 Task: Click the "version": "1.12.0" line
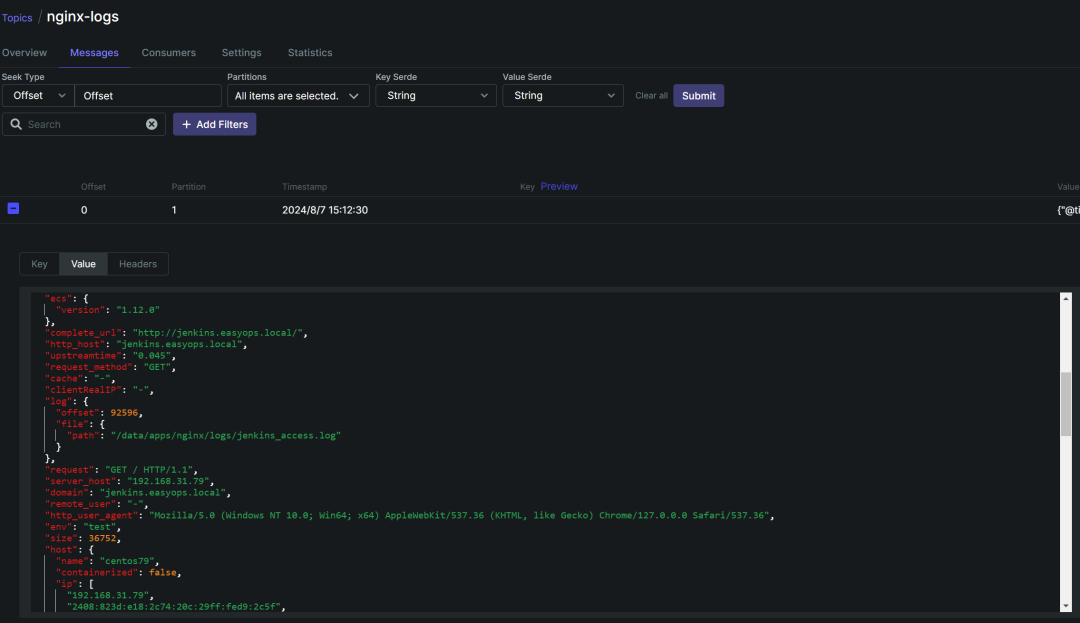click(107, 310)
